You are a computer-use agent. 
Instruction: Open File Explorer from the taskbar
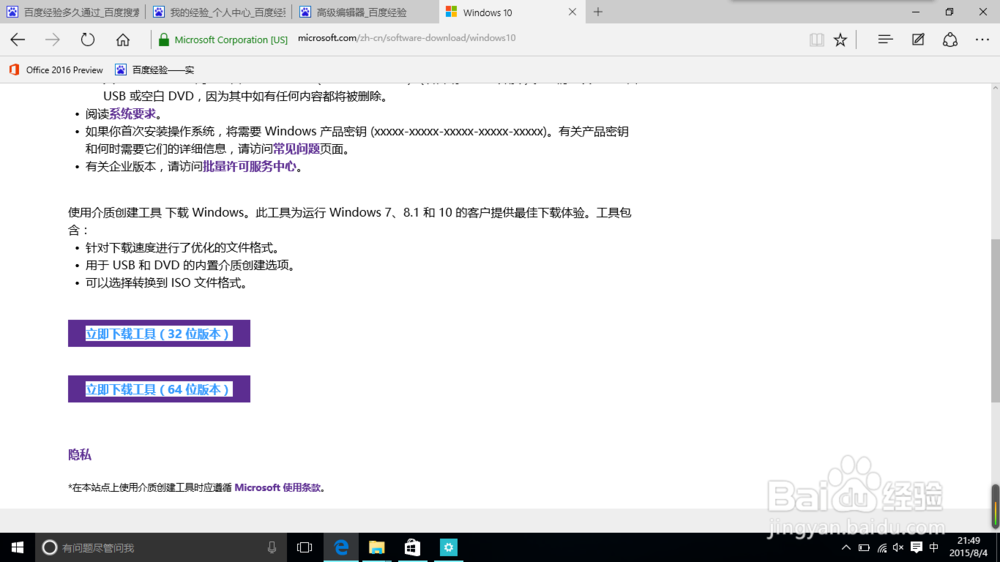pyautogui.click(x=377, y=547)
